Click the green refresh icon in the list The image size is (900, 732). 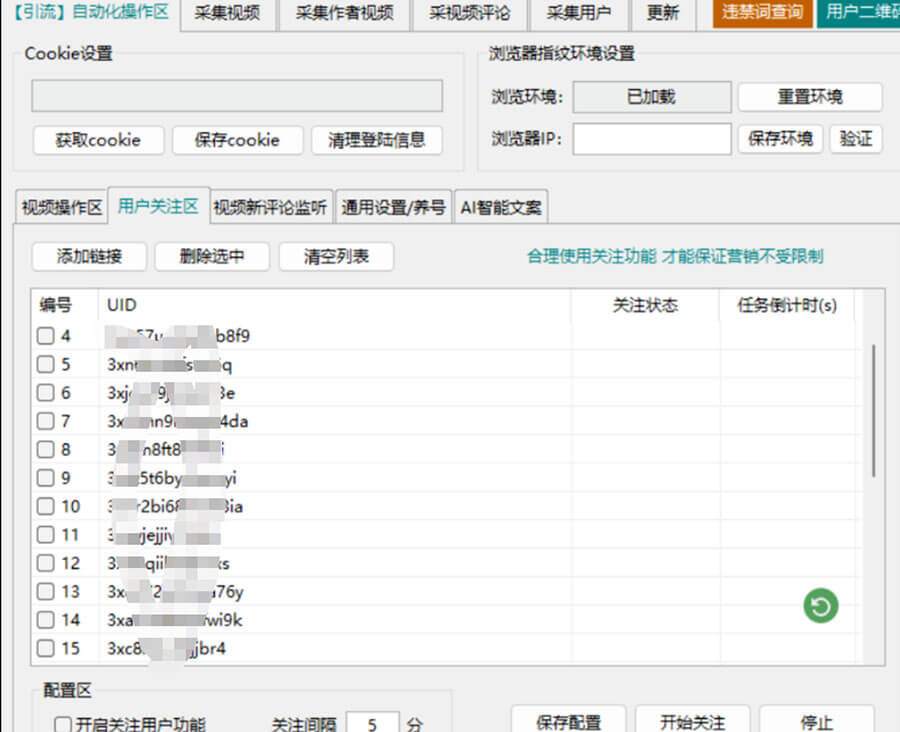tap(820, 606)
